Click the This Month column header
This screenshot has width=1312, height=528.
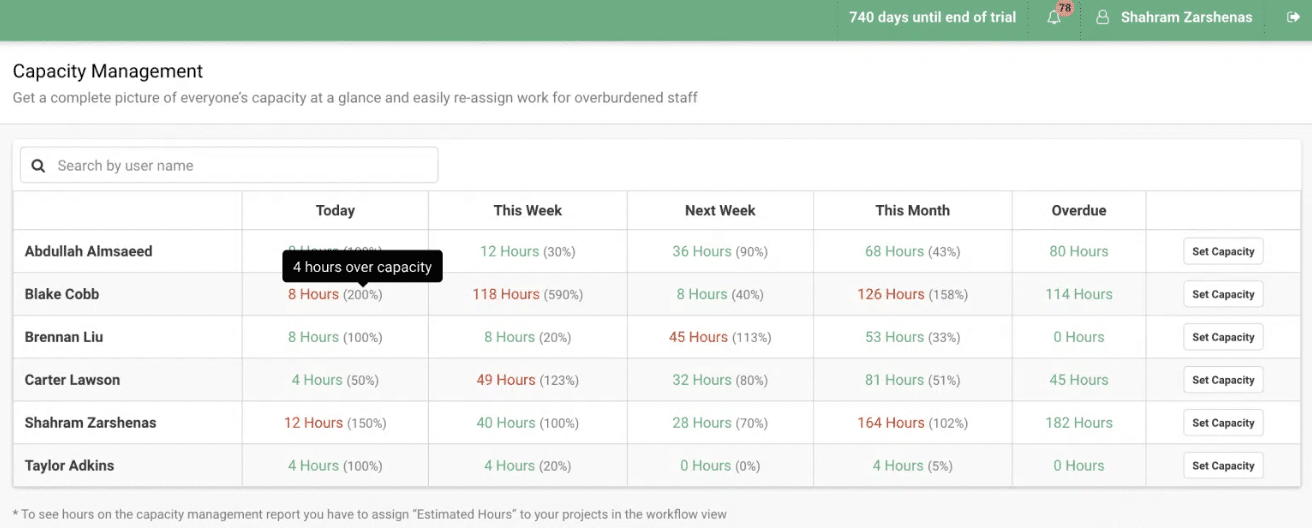[913, 210]
